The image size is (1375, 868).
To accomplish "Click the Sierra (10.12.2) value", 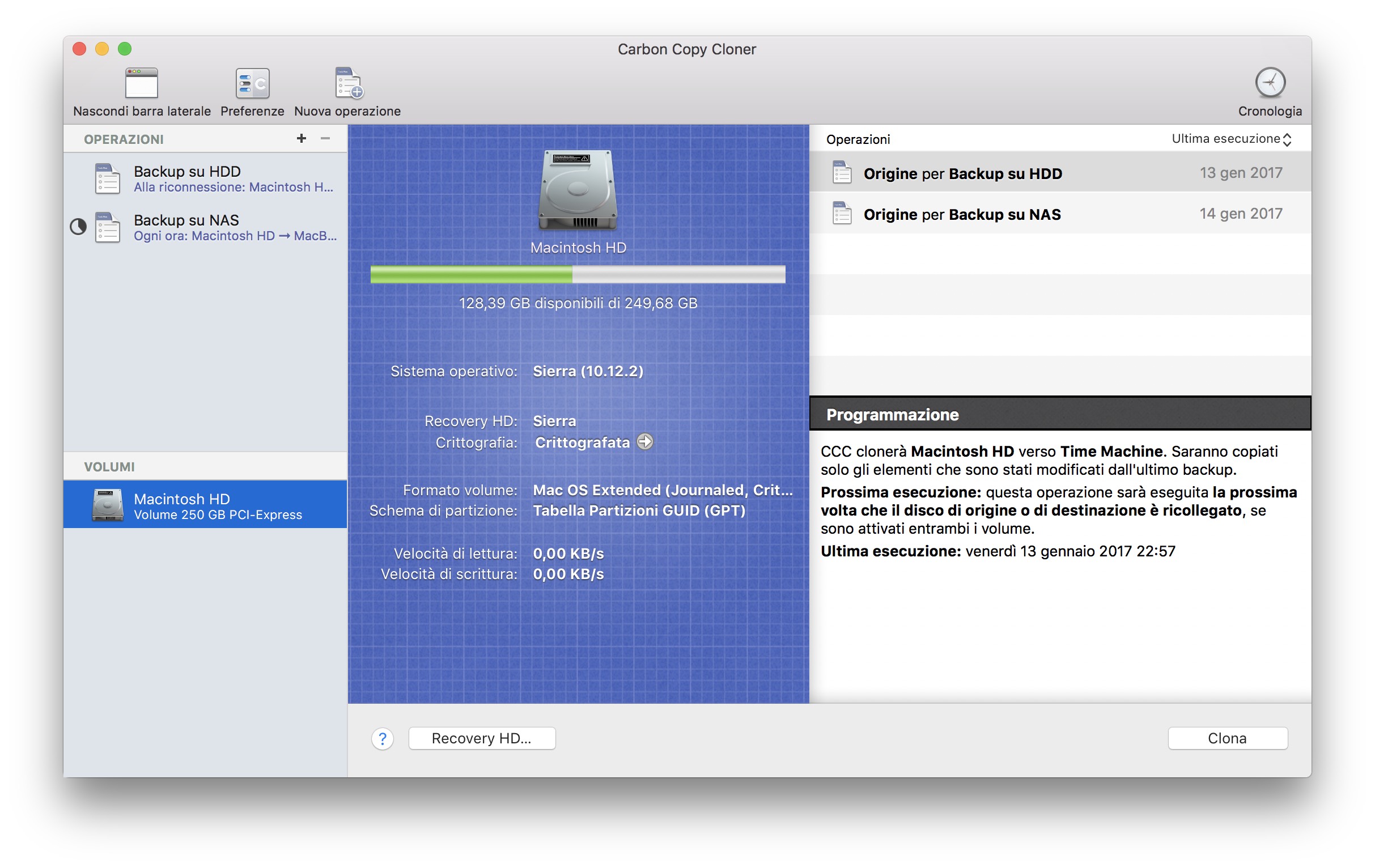I will pyautogui.click(x=588, y=372).
